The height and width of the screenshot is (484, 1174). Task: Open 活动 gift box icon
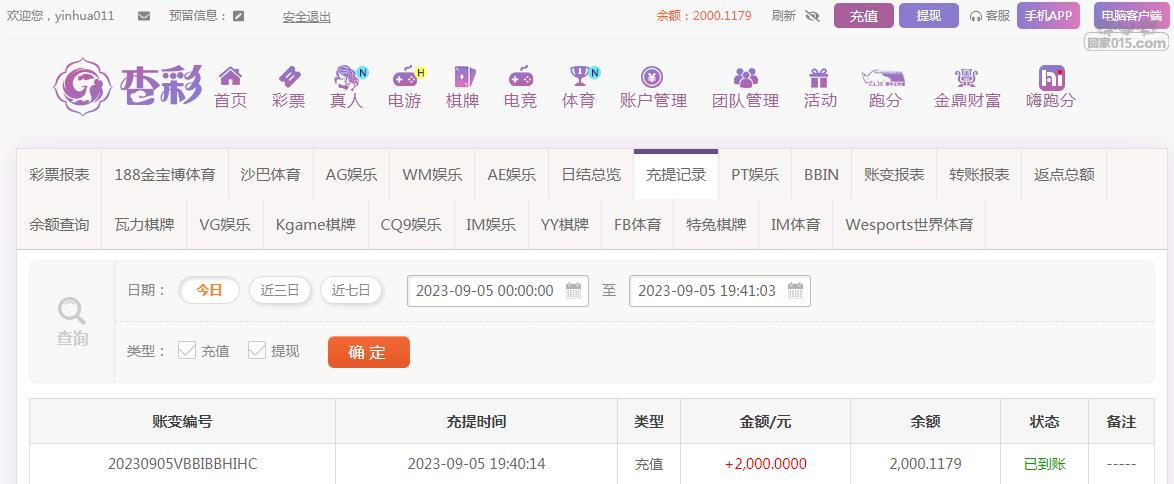coord(819,76)
